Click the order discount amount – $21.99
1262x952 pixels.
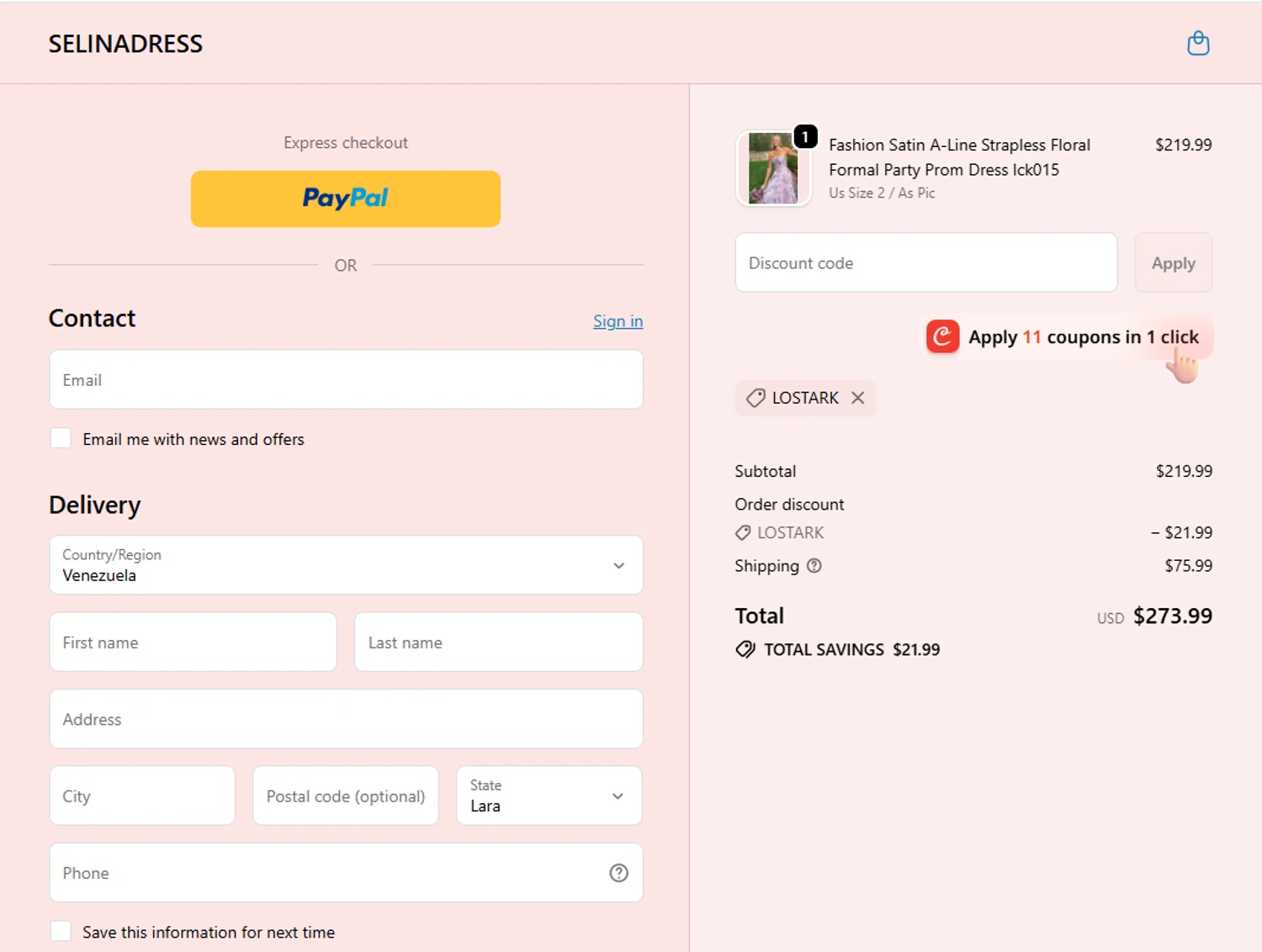[x=1181, y=532]
